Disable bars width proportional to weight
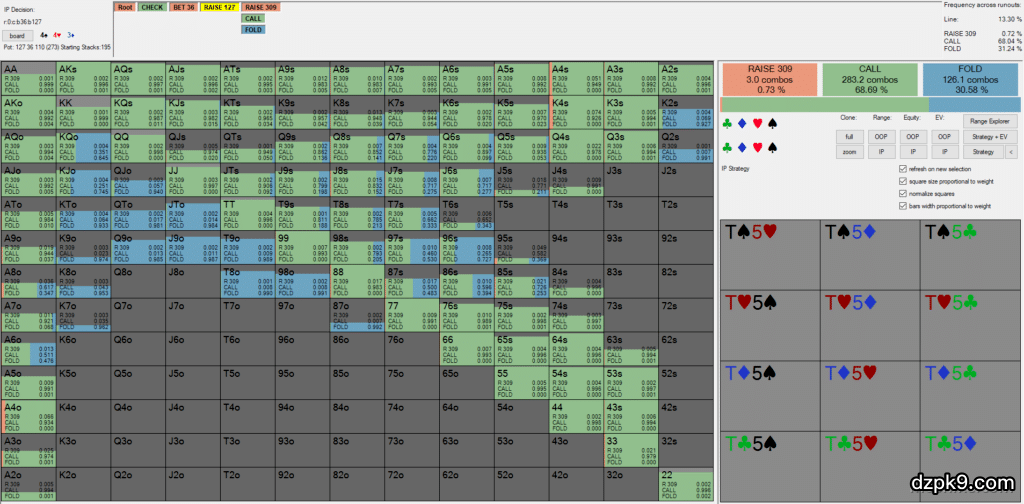 tap(903, 206)
